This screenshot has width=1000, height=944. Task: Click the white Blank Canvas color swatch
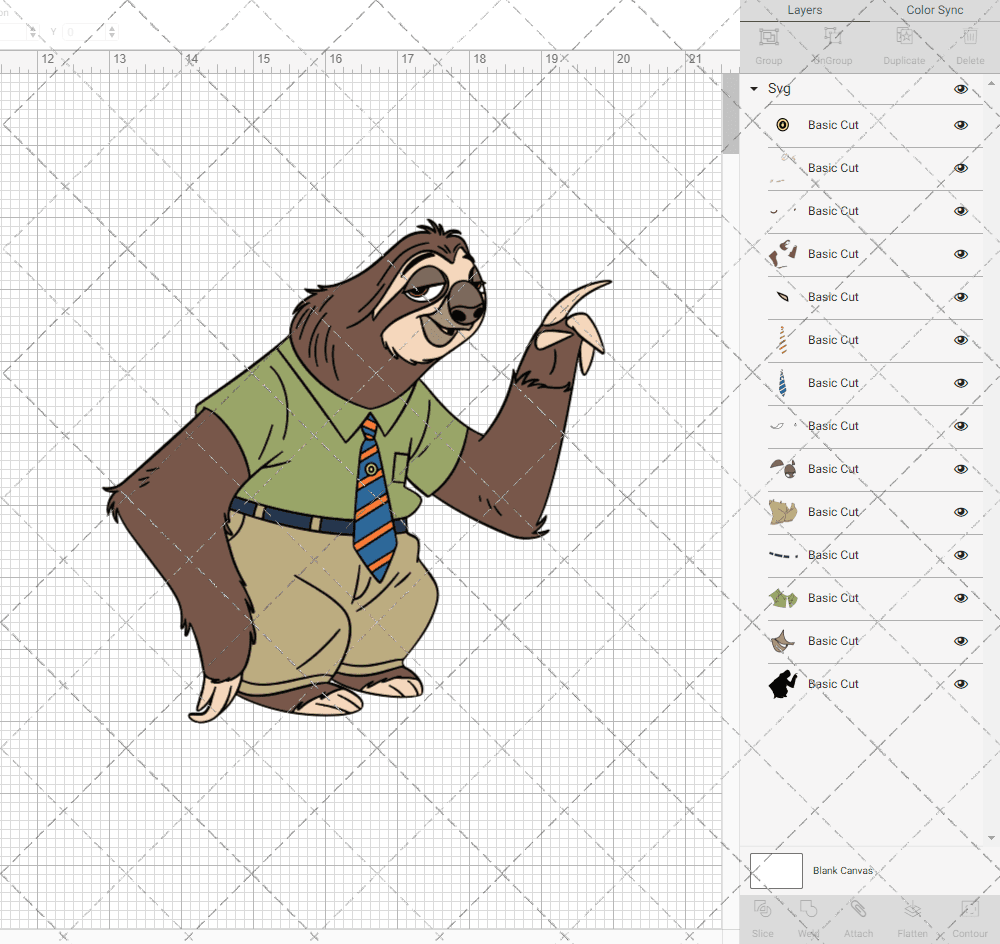coord(776,870)
